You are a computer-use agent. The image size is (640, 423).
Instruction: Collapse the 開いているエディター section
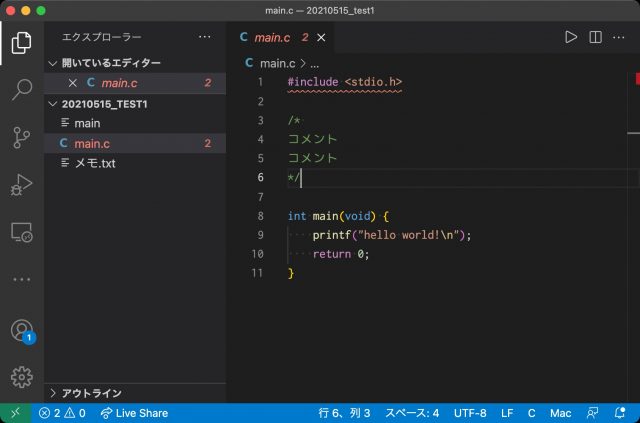pos(135,63)
